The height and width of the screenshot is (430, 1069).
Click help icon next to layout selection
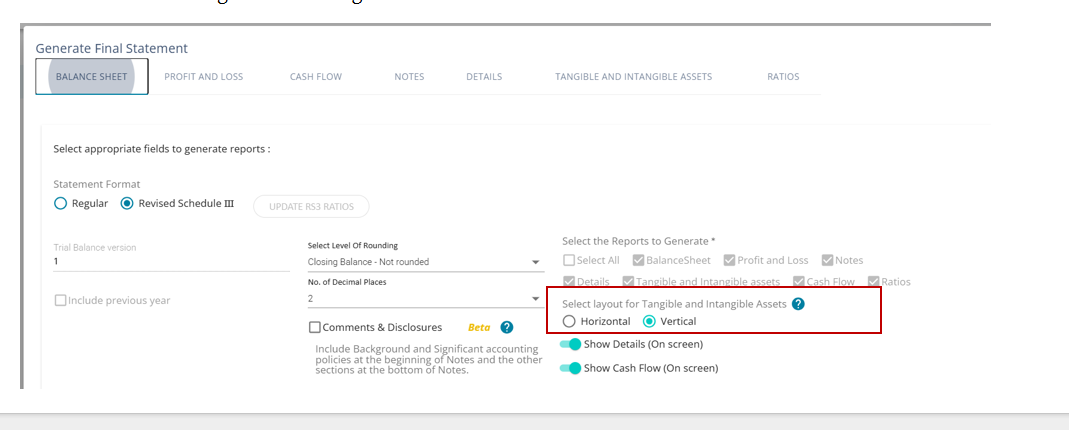798,304
